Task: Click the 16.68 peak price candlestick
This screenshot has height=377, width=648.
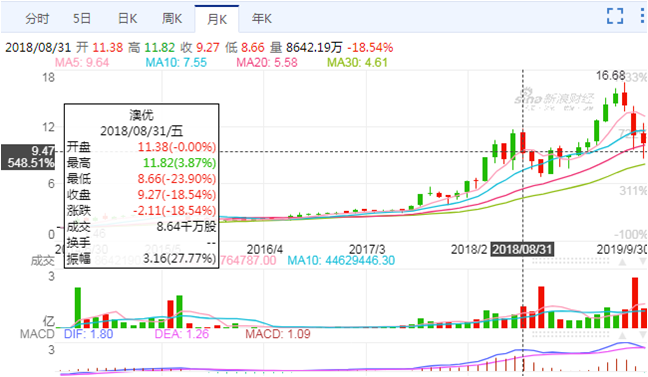Action: tap(624, 98)
